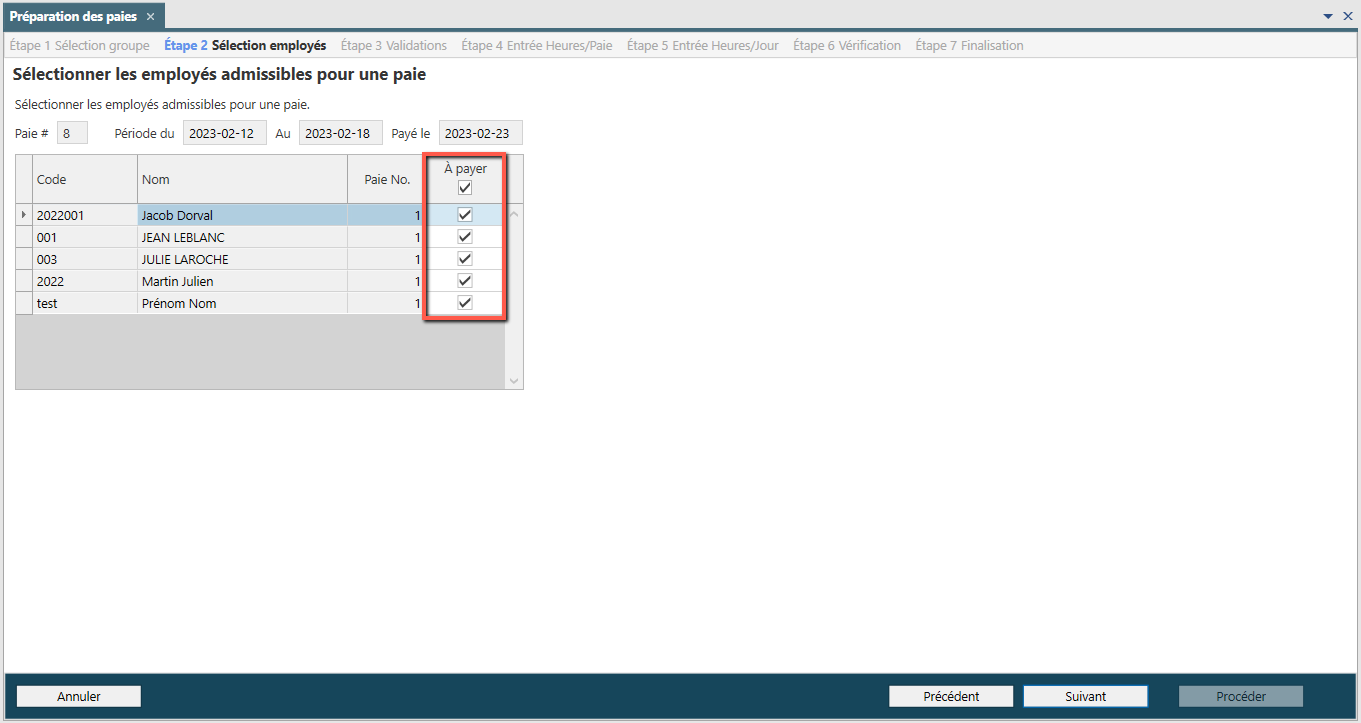Sort by the Nom column header
The height and width of the screenshot is (723, 1361).
(x=242, y=179)
